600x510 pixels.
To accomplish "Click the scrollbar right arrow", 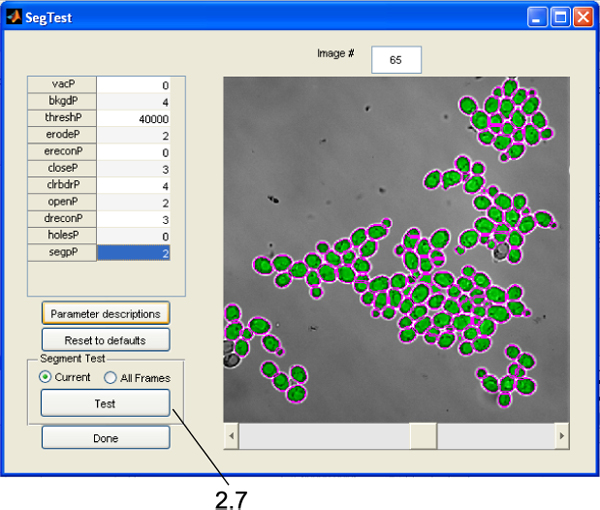I will tap(561, 437).
